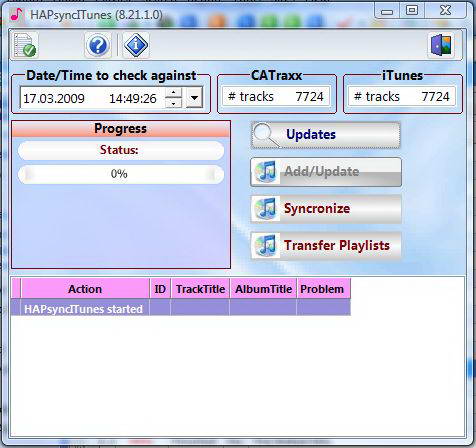Image resolution: width=476 pixels, height=448 pixels.
Task: Close the HAPsyncITunes window
Action: click(446, 11)
